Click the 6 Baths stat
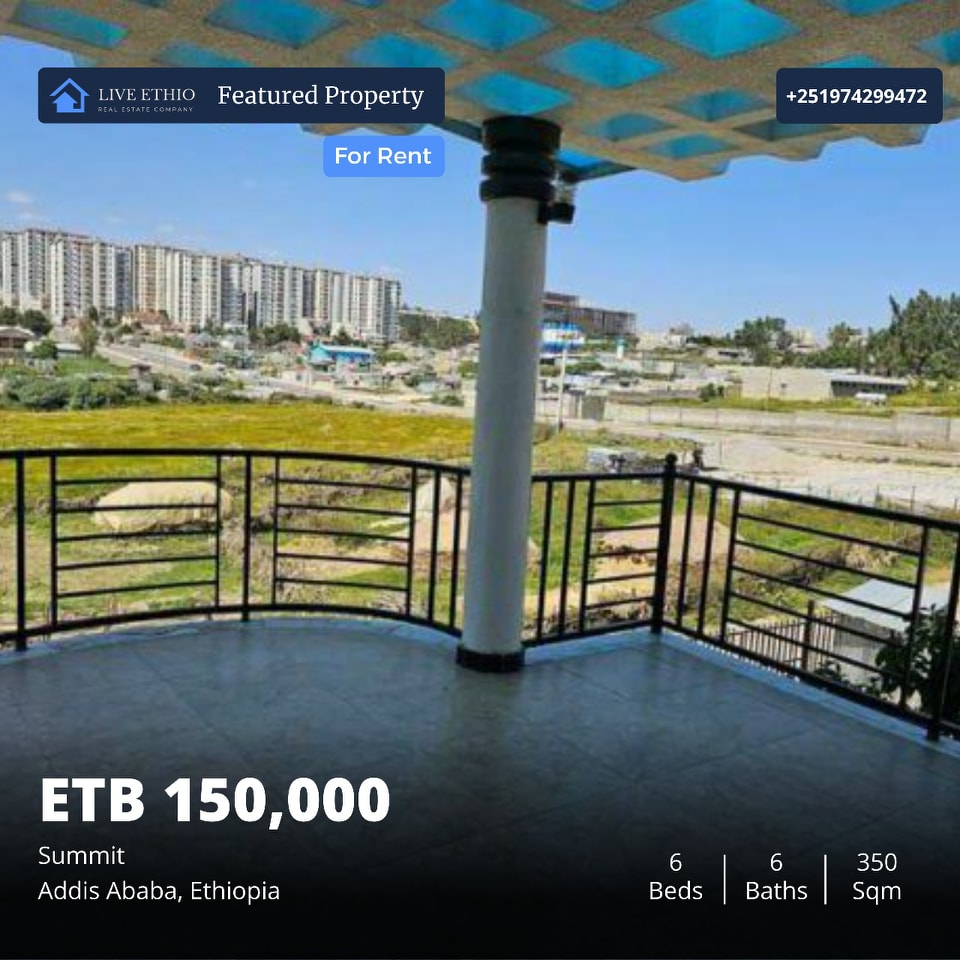This screenshot has width=960, height=960. pyautogui.click(x=776, y=877)
